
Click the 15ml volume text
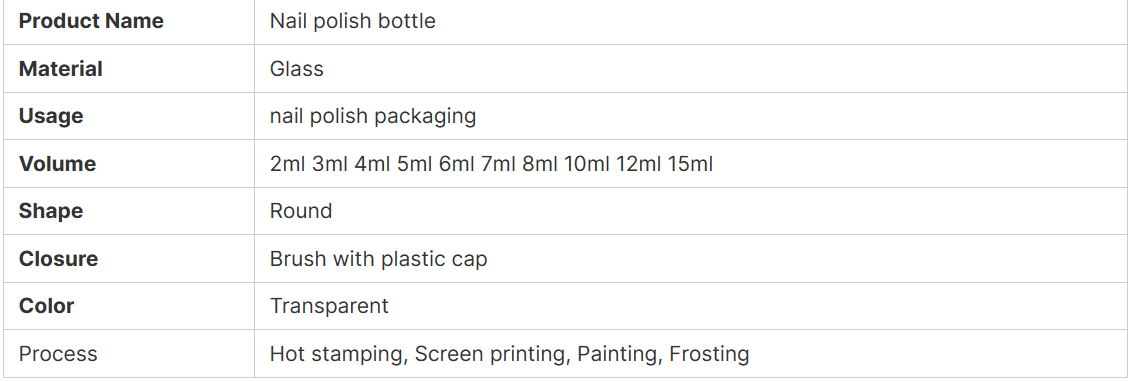(x=690, y=164)
